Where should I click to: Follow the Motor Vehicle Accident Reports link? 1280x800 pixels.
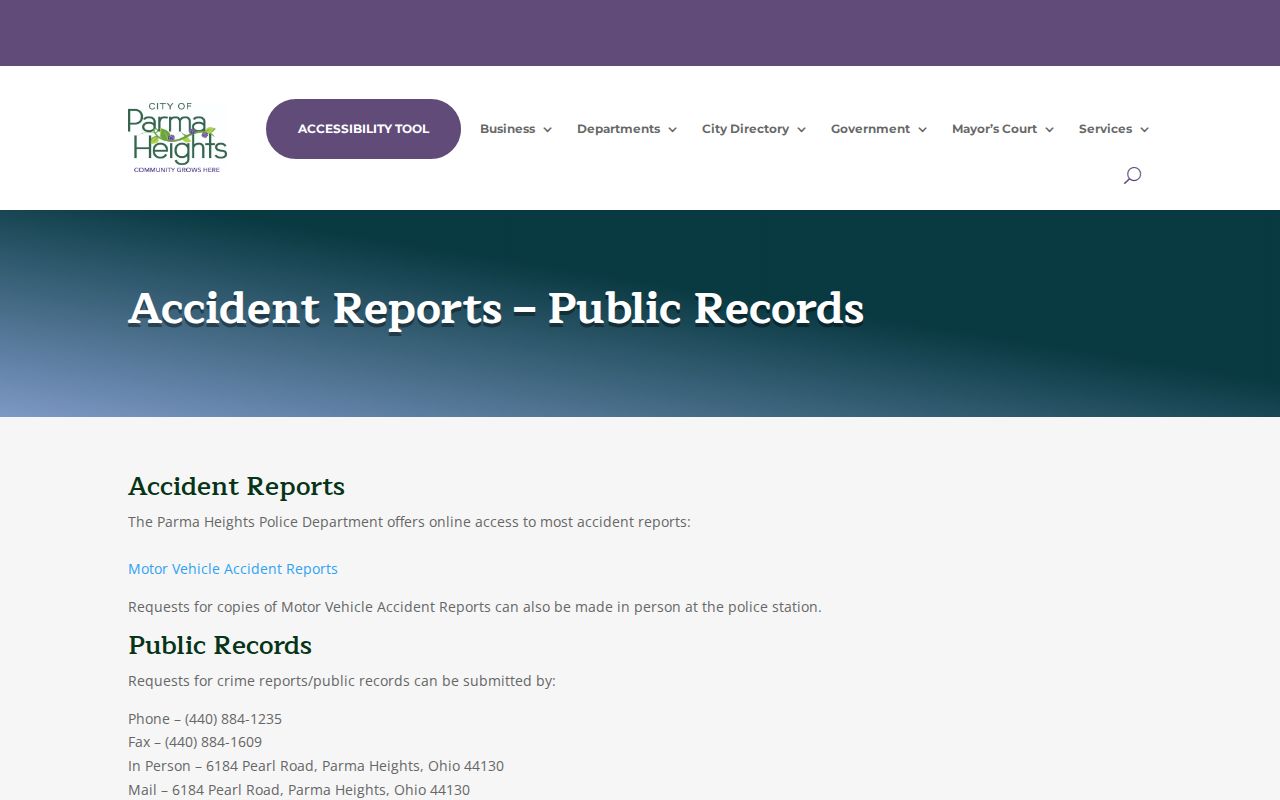[x=233, y=569]
